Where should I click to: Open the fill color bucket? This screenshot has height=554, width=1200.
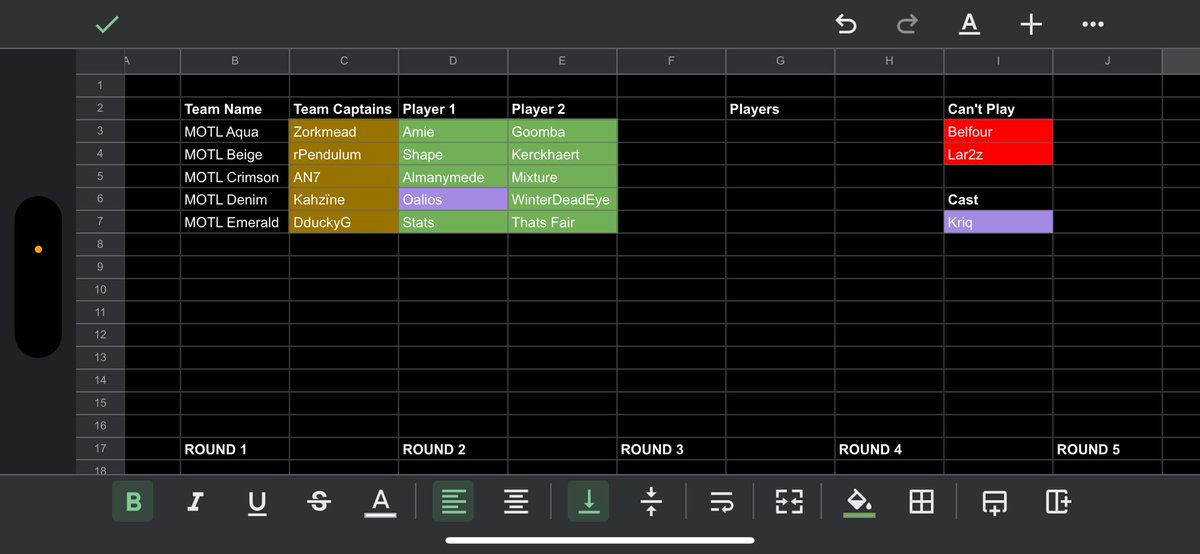point(858,503)
